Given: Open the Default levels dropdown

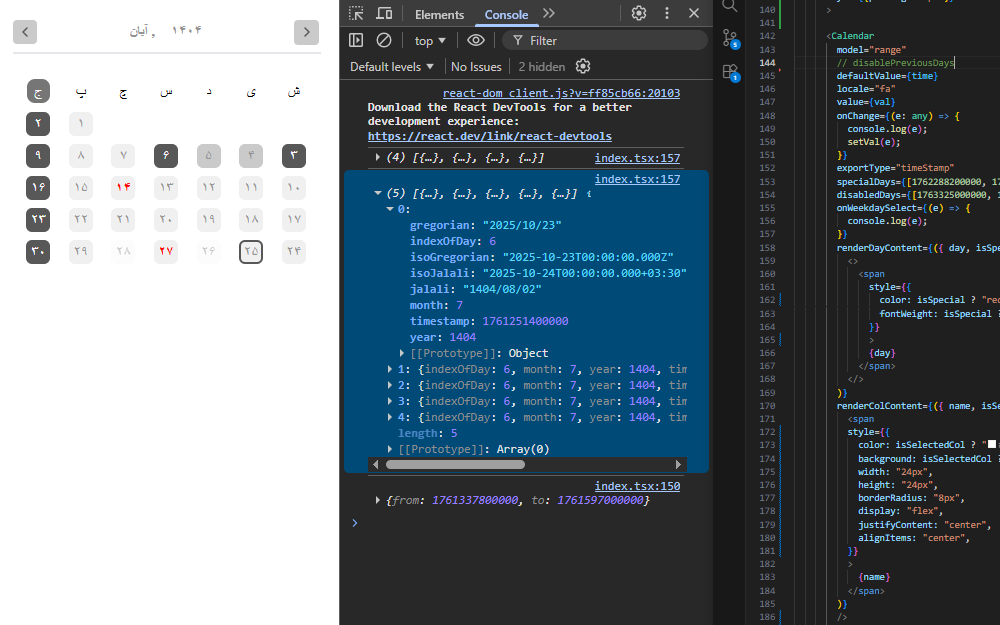Looking at the screenshot, I should pyautogui.click(x=391, y=66).
